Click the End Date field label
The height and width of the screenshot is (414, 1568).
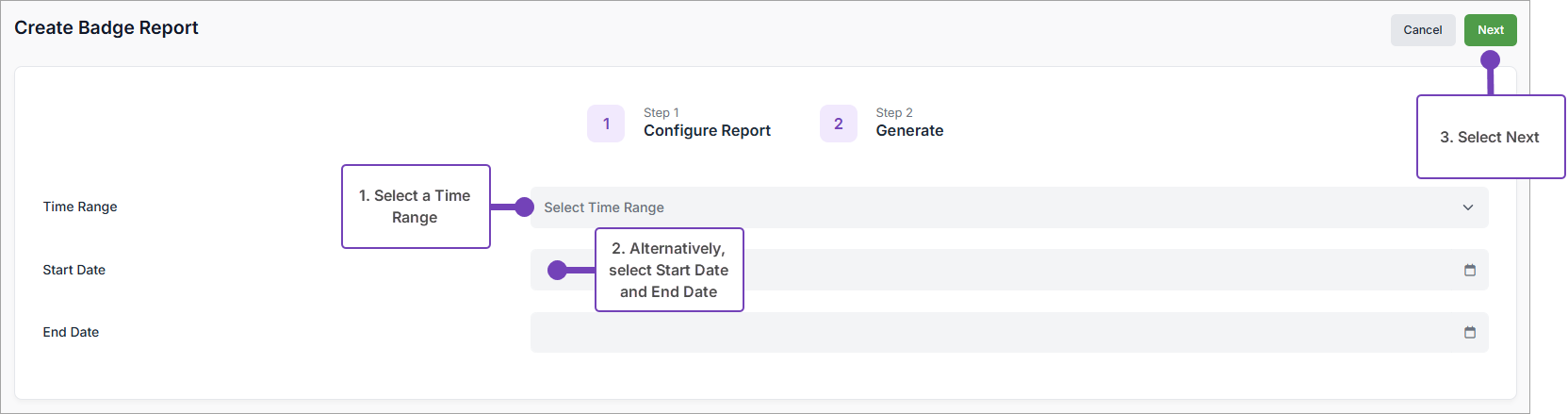(x=71, y=332)
